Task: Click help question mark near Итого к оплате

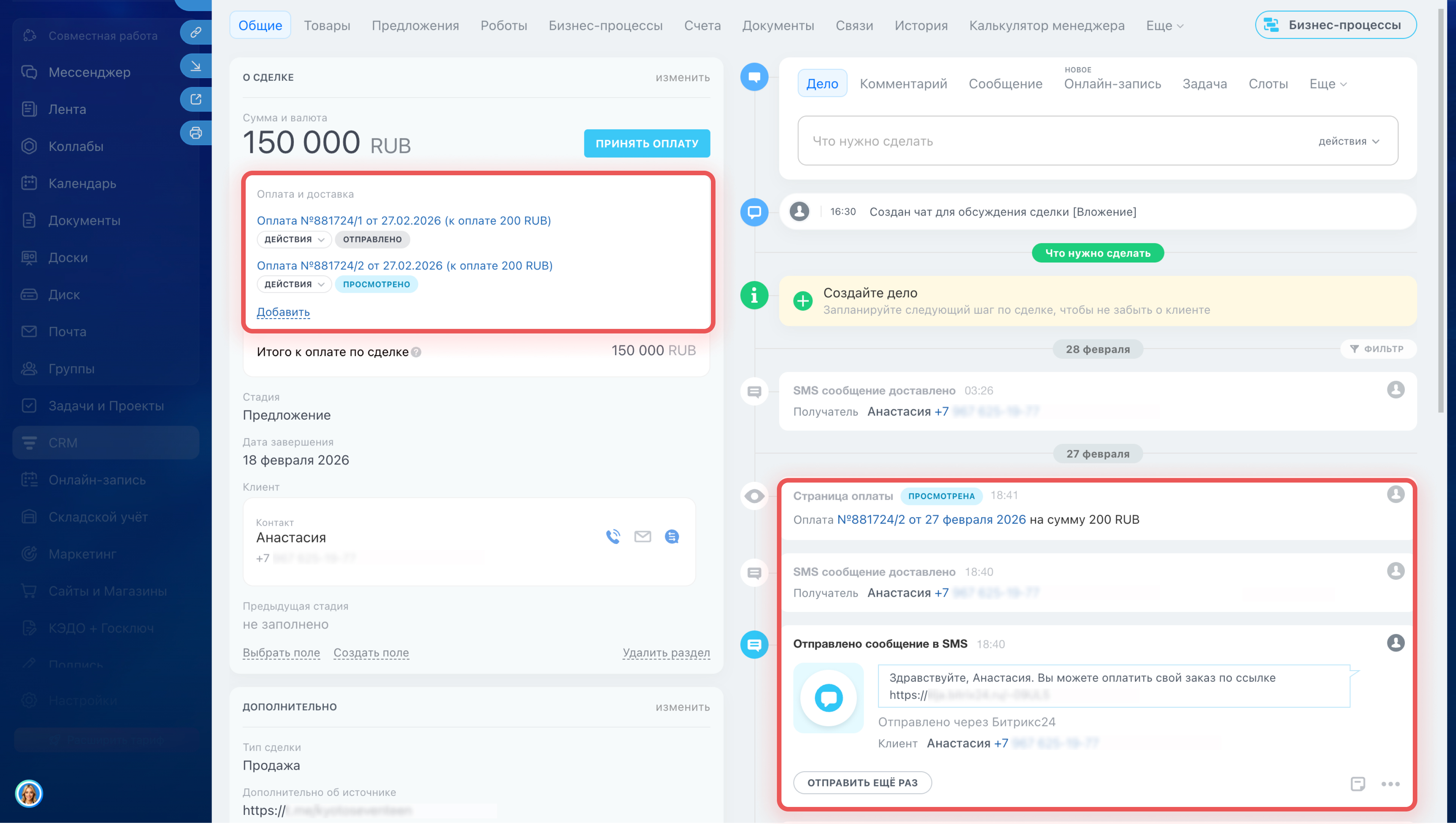Action: coord(416,352)
